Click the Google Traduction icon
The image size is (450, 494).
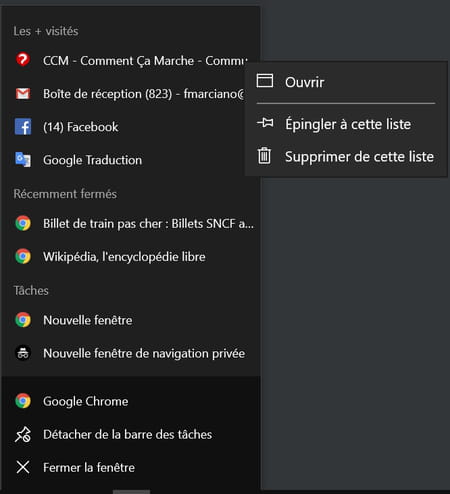point(23,160)
